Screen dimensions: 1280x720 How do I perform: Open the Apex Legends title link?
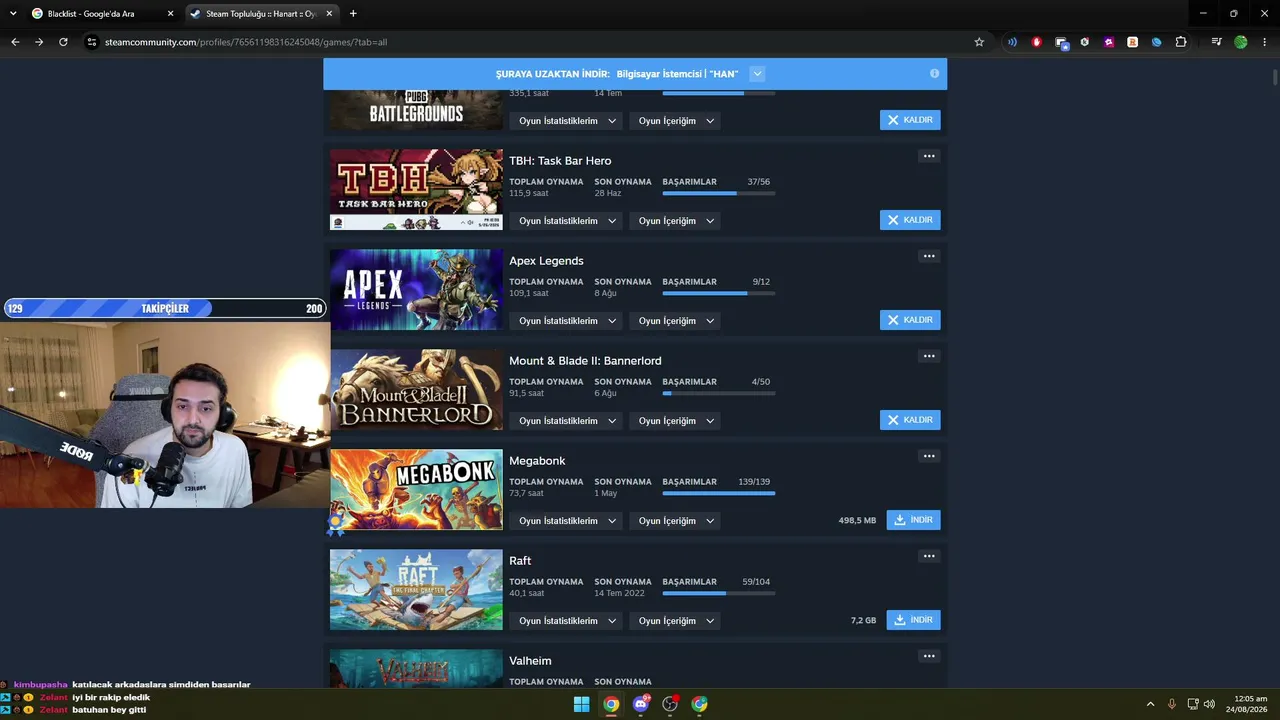coord(546,261)
